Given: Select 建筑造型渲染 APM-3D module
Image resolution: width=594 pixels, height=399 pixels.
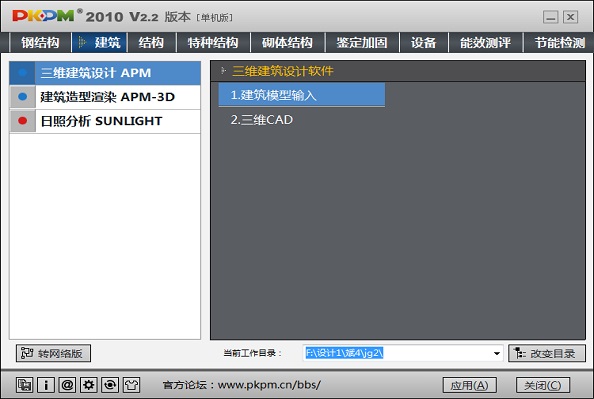Looking at the screenshot, I should 105,97.
